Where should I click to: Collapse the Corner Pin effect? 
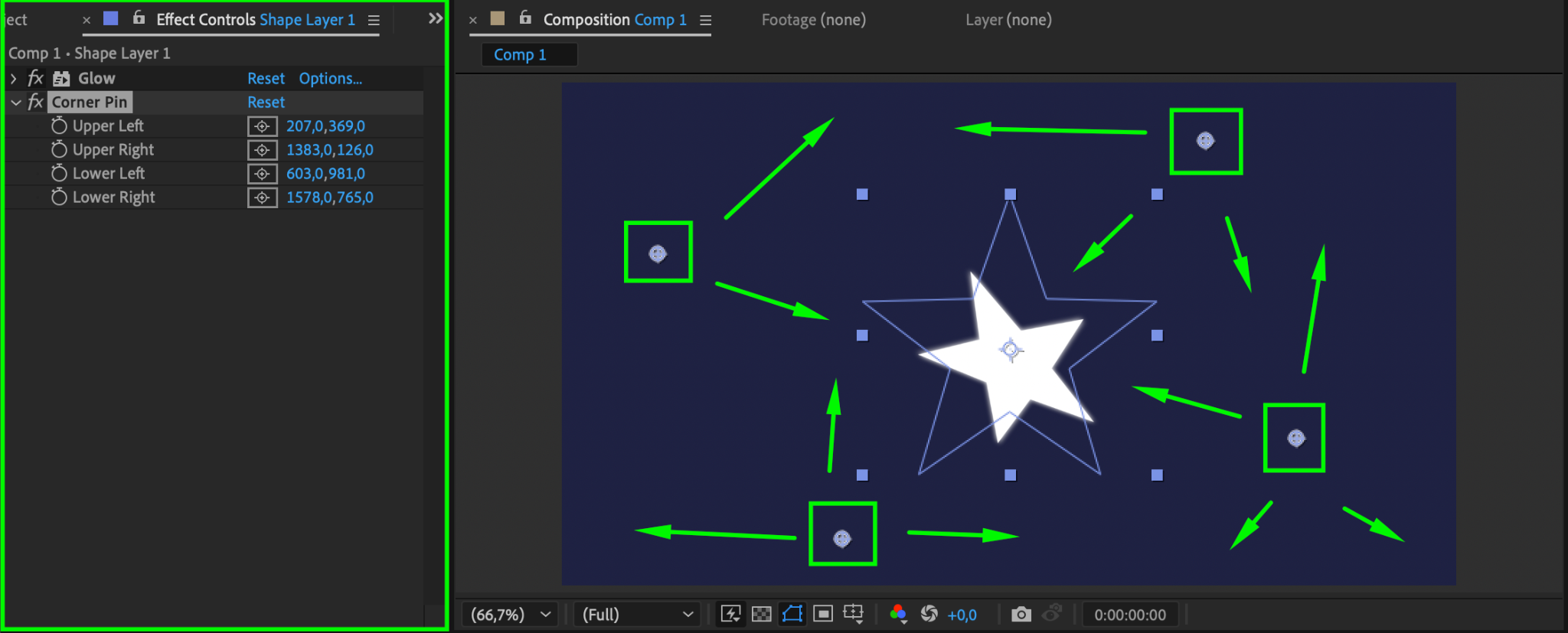pos(15,102)
